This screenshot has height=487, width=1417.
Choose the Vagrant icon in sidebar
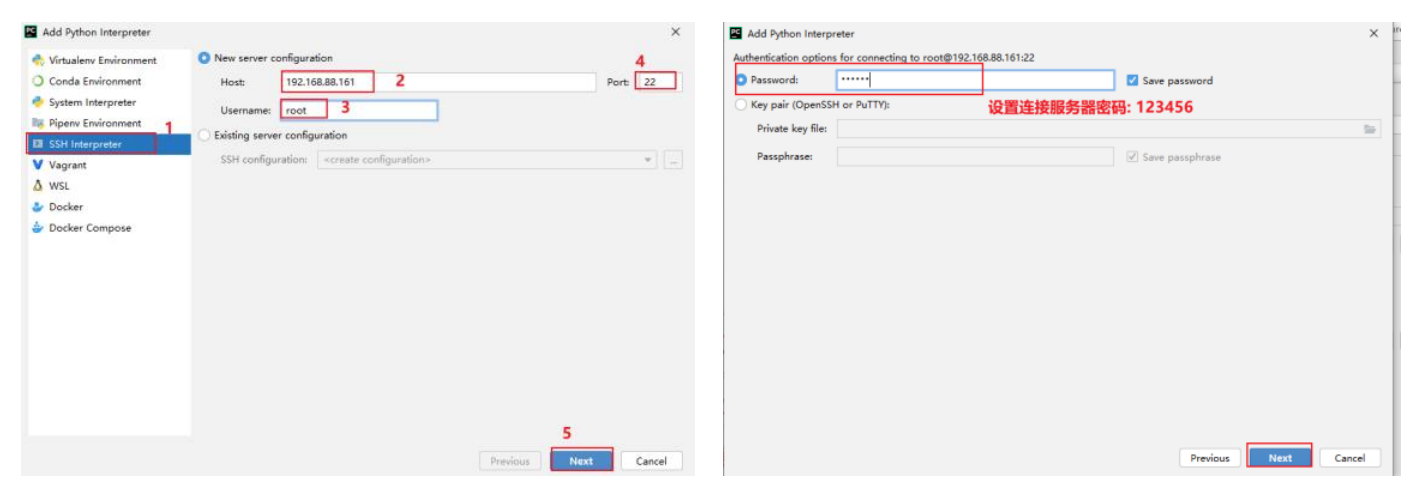coord(38,165)
